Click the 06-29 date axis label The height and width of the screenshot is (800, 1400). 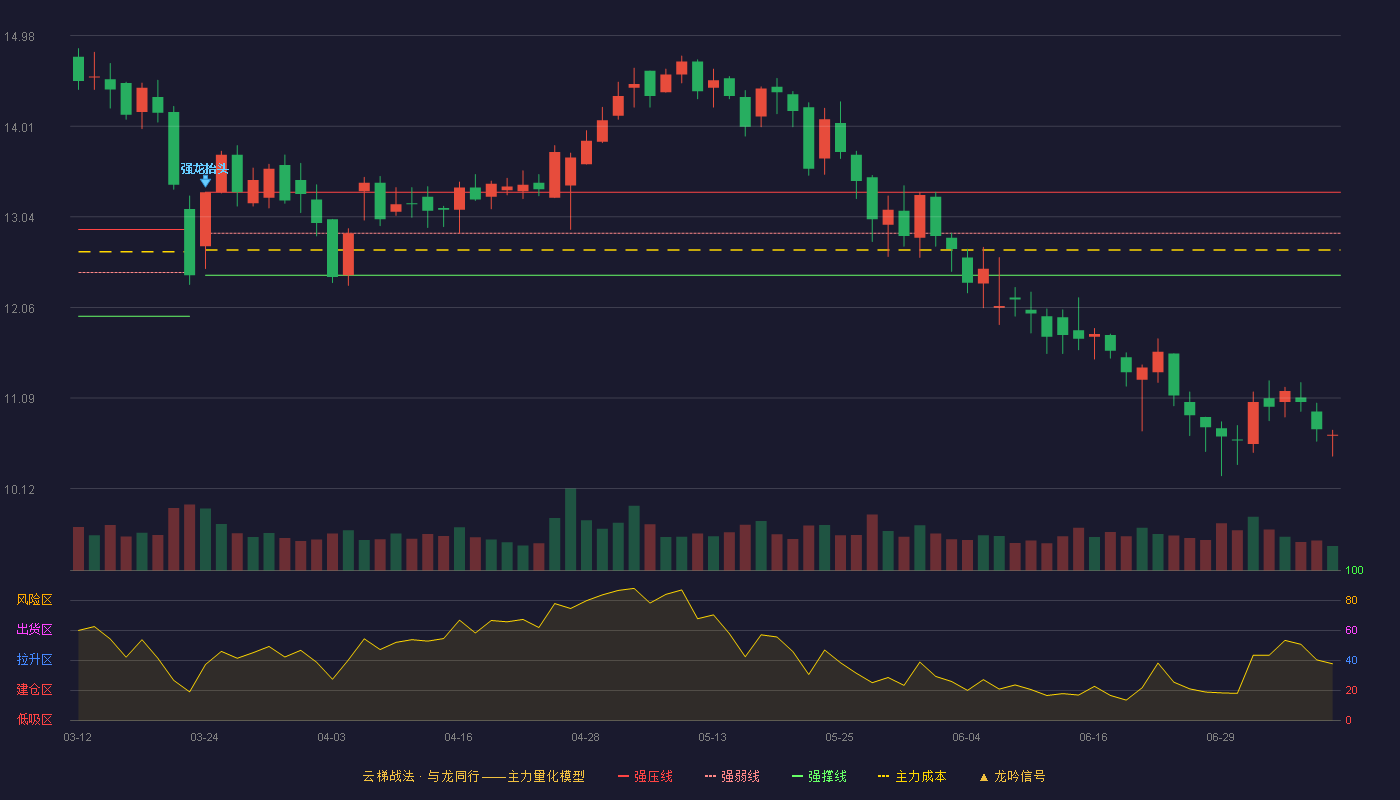(1220, 737)
